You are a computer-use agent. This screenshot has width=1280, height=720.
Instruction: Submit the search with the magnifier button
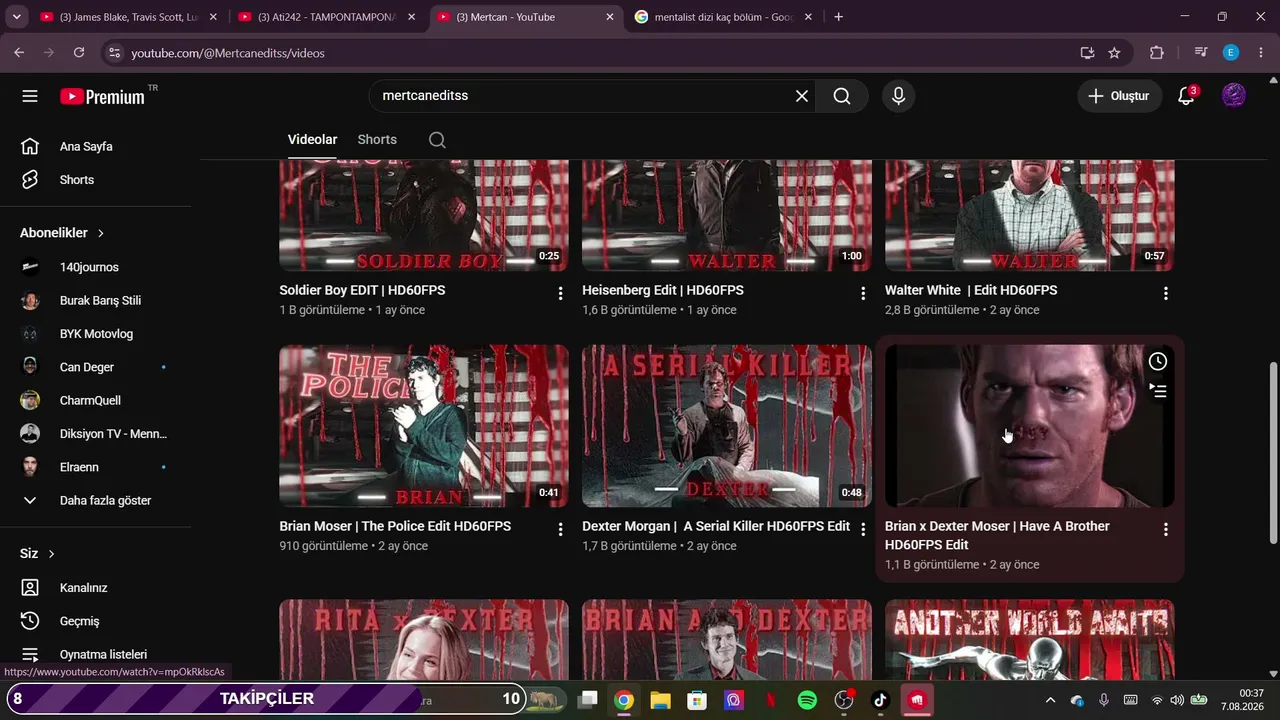click(842, 96)
